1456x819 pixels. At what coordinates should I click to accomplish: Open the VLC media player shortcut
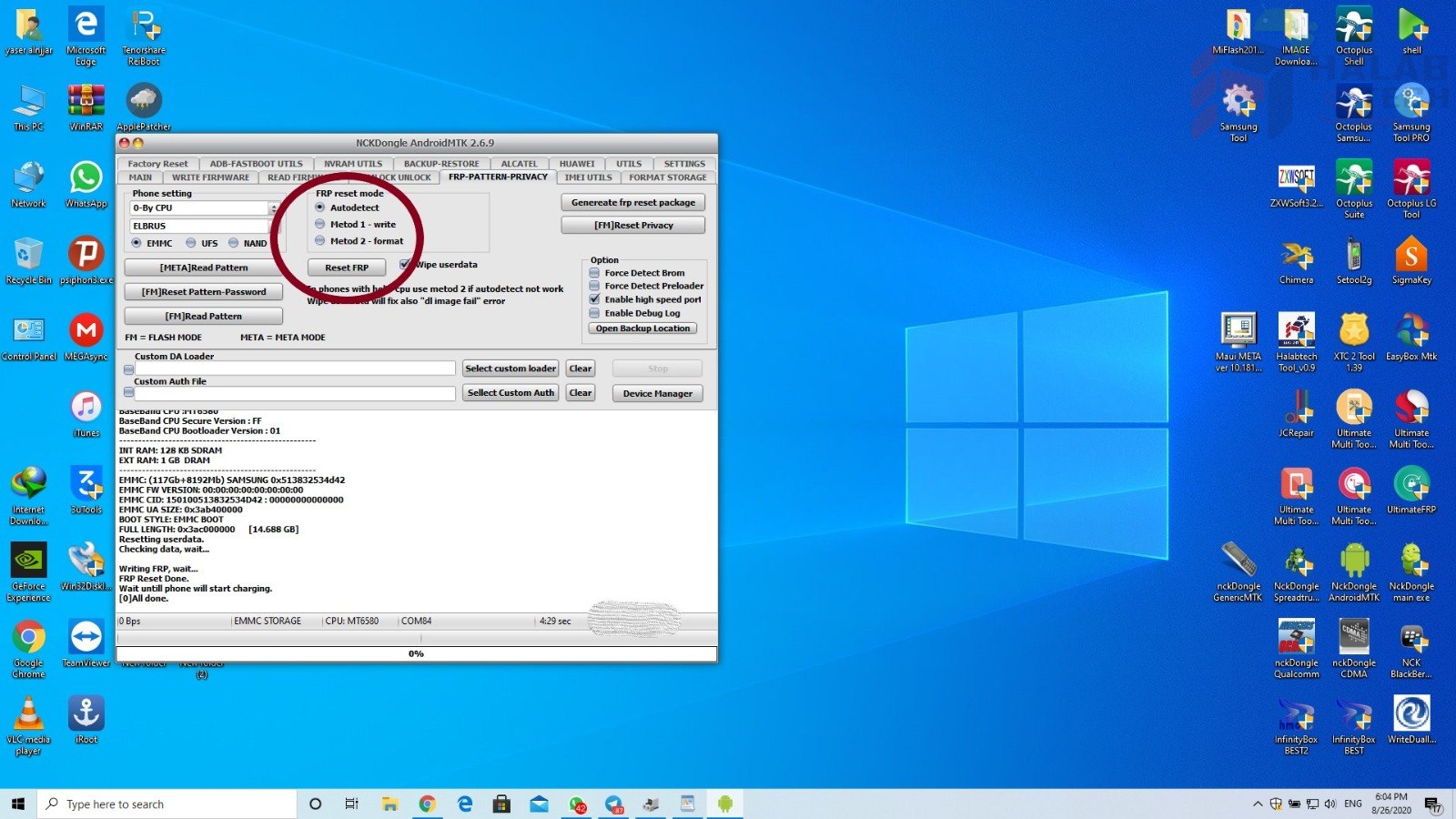28,725
